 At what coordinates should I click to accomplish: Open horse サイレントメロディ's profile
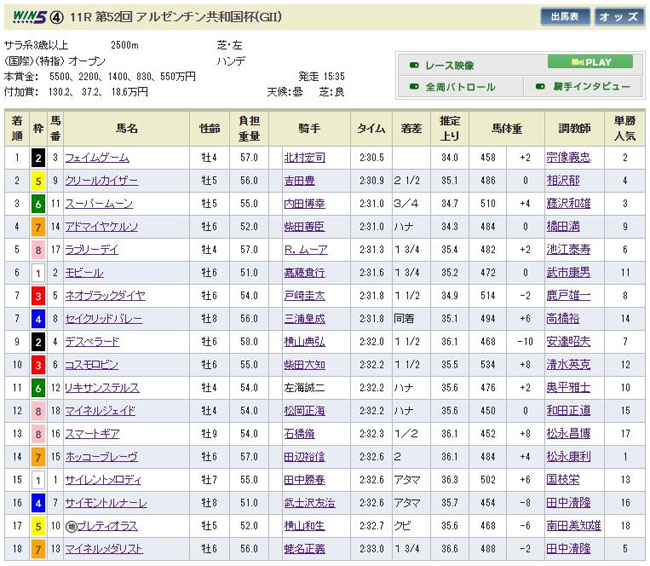(104, 480)
